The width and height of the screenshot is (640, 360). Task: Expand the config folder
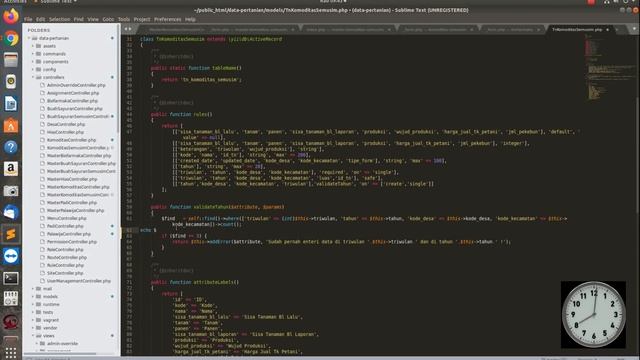tap(33, 69)
